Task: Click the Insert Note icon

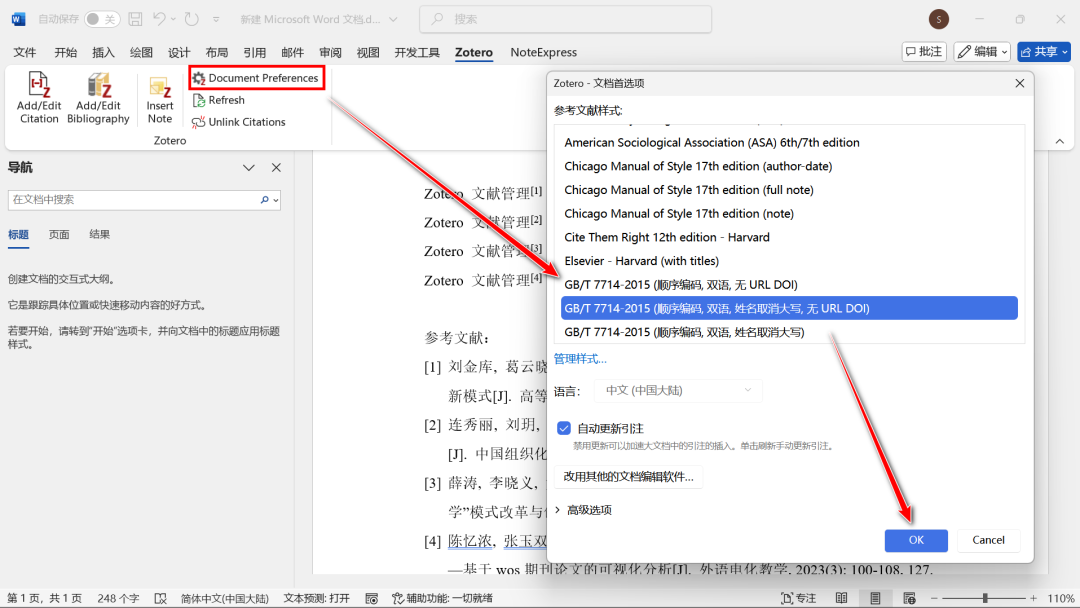Action: coord(160,90)
